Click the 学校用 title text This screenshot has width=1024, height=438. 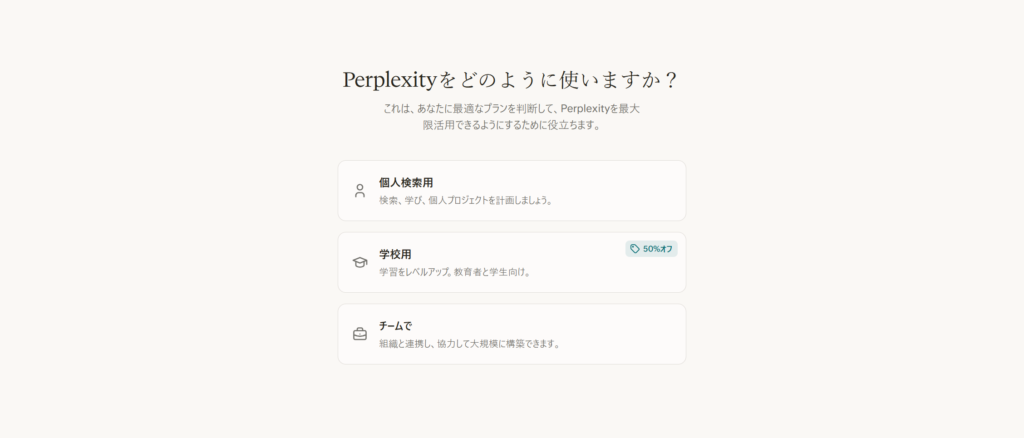click(395, 254)
